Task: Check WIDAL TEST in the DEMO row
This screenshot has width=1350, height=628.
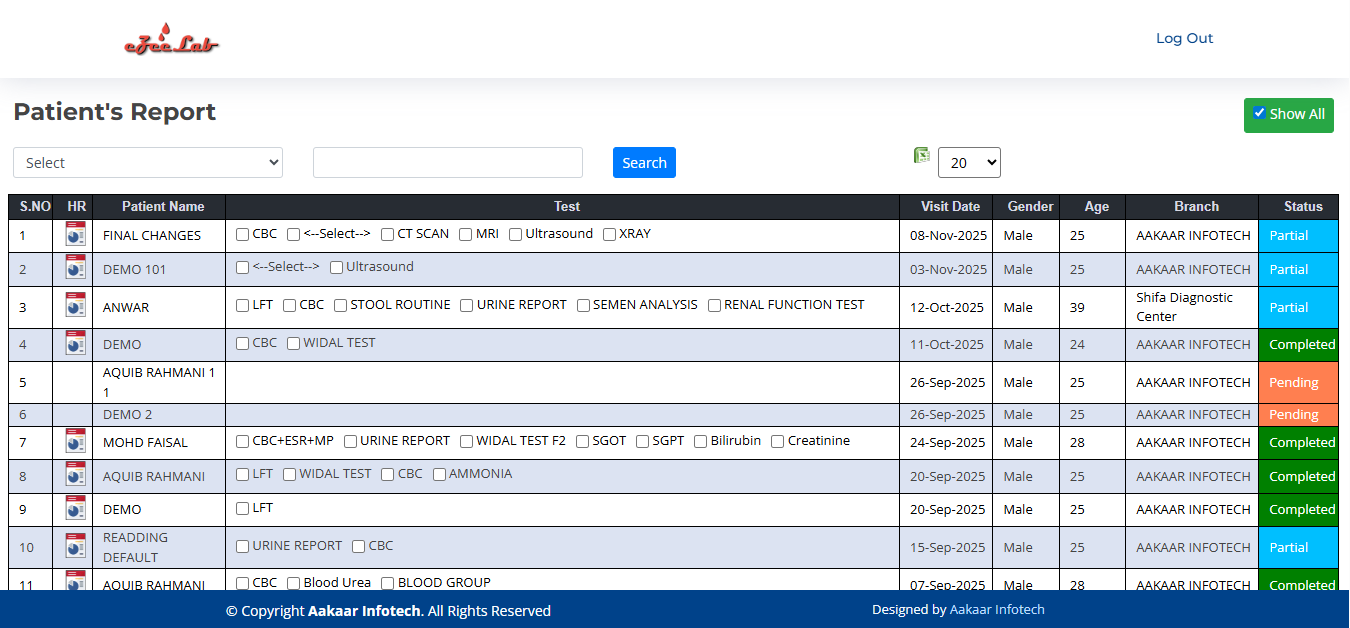Action: coord(292,342)
